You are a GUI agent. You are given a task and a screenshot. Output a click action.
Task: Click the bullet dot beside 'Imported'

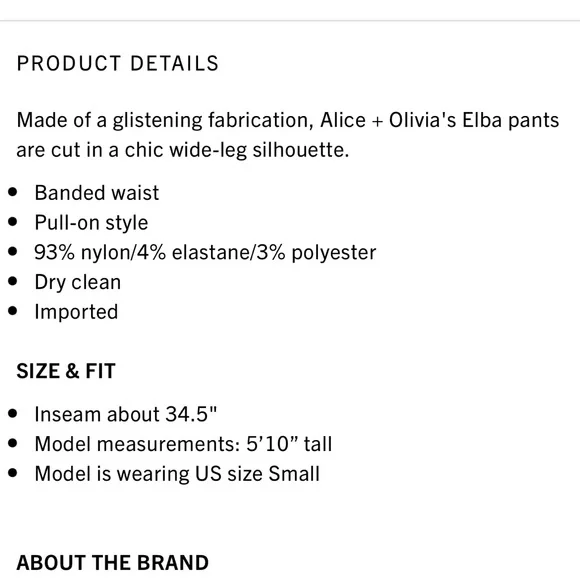pyautogui.click(x=13, y=311)
